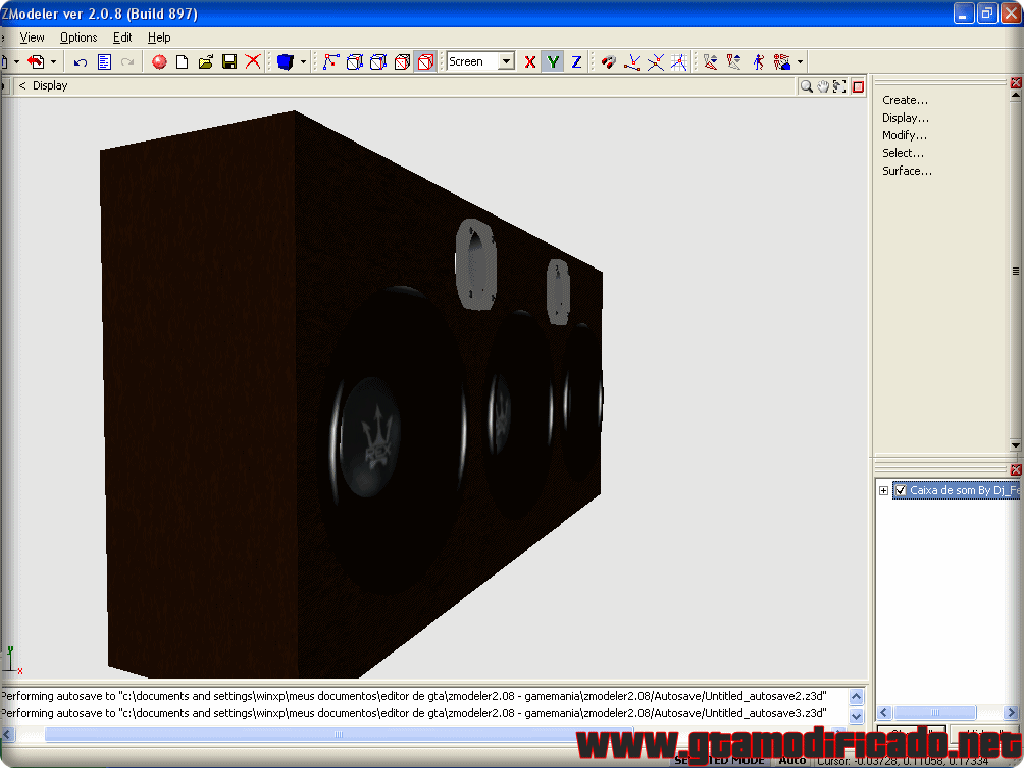The image size is (1024, 768).
Task: Click the viewport Display menu label
Action: tap(50, 86)
